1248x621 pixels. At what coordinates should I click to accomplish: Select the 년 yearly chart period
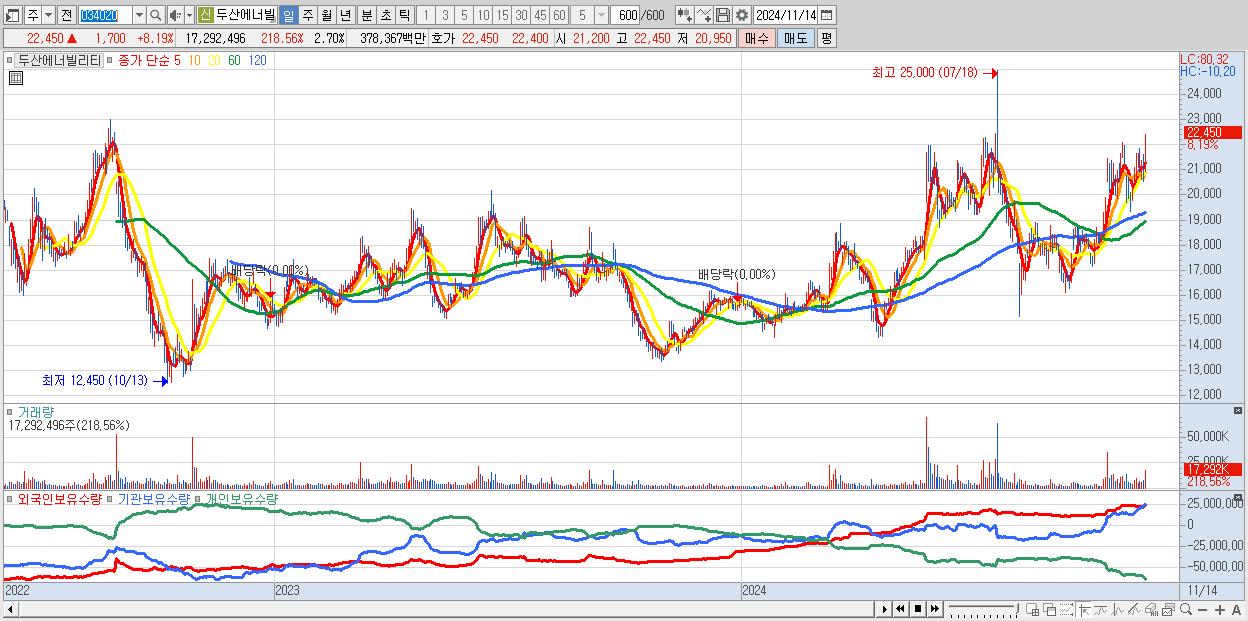pyautogui.click(x=345, y=16)
